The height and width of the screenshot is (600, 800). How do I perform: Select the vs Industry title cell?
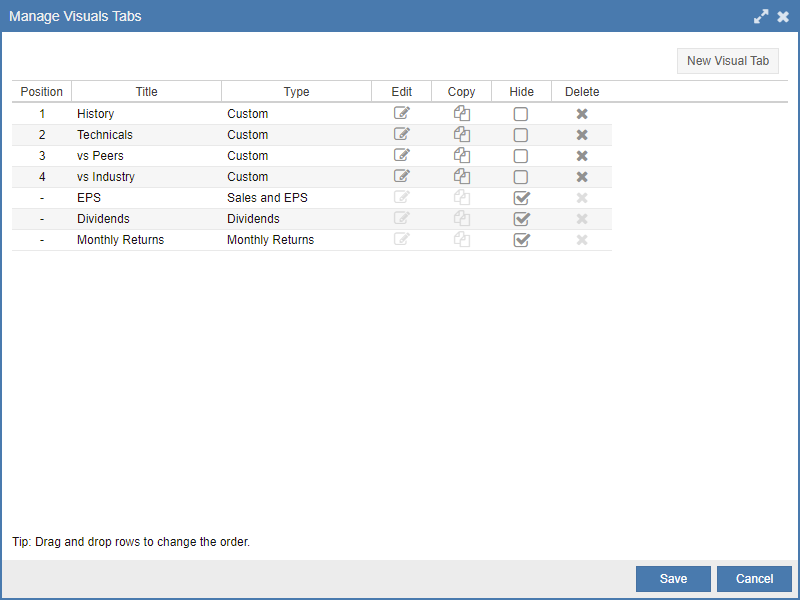(146, 177)
